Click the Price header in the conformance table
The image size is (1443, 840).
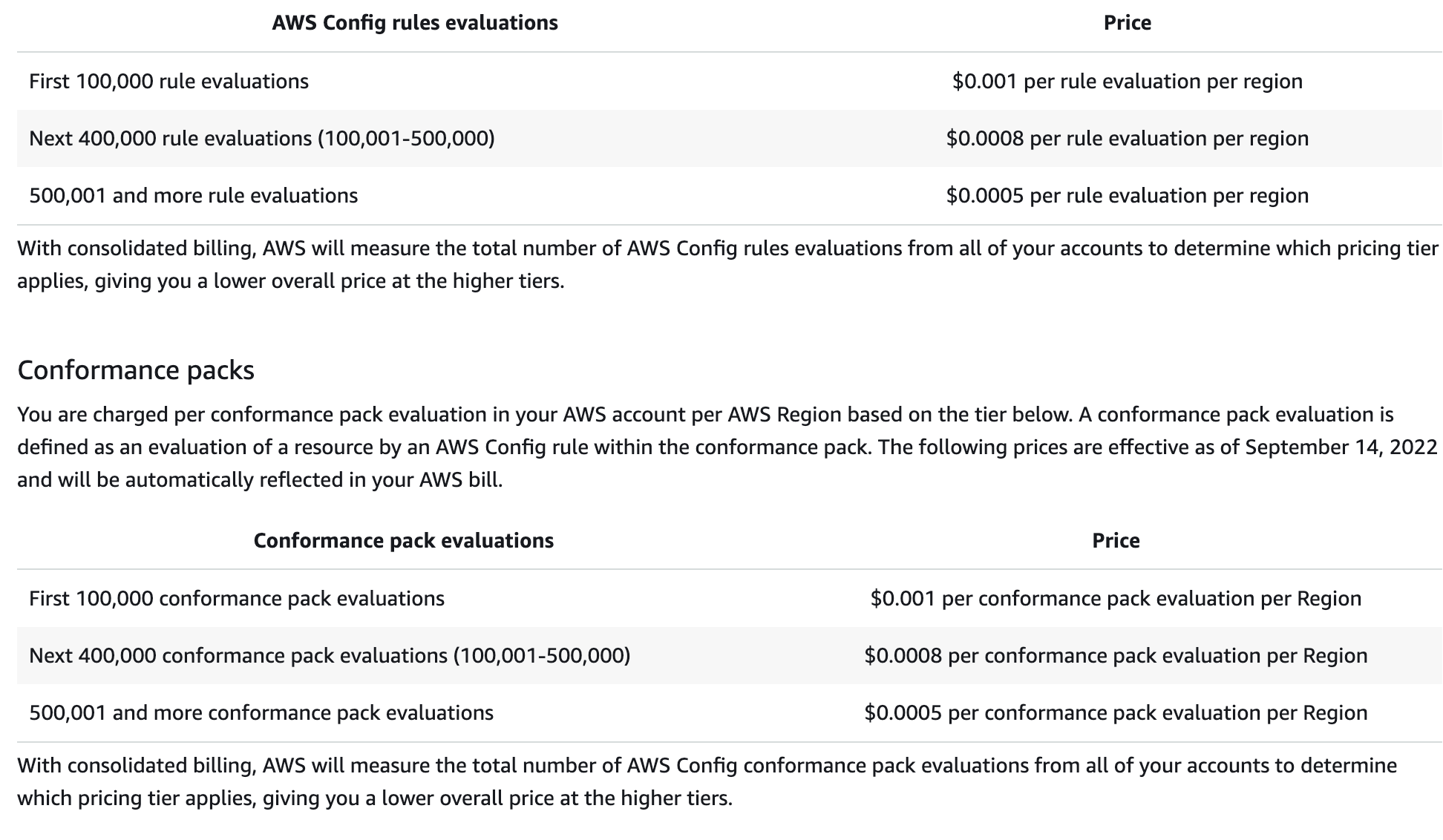click(x=1116, y=540)
